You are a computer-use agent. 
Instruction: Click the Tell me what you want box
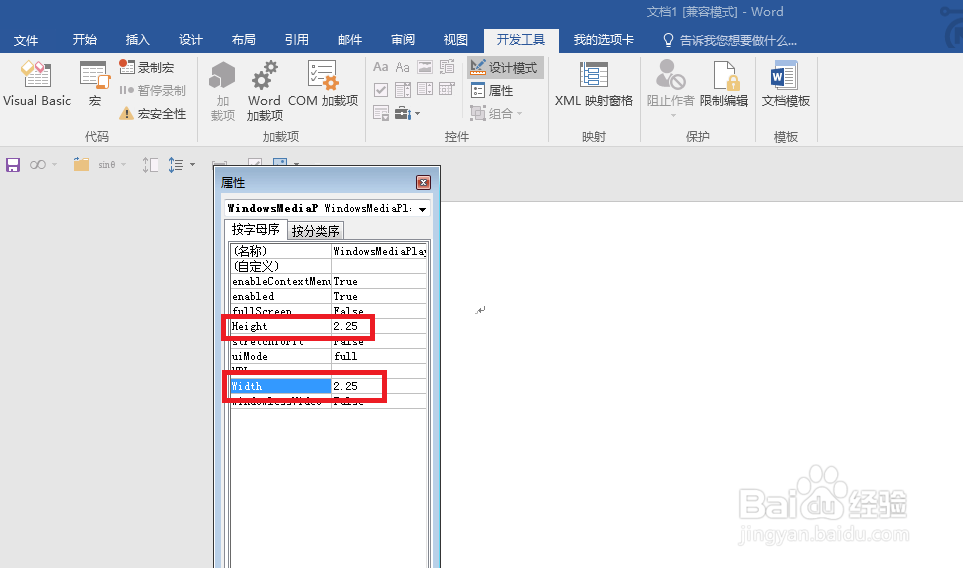coord(730,41)
